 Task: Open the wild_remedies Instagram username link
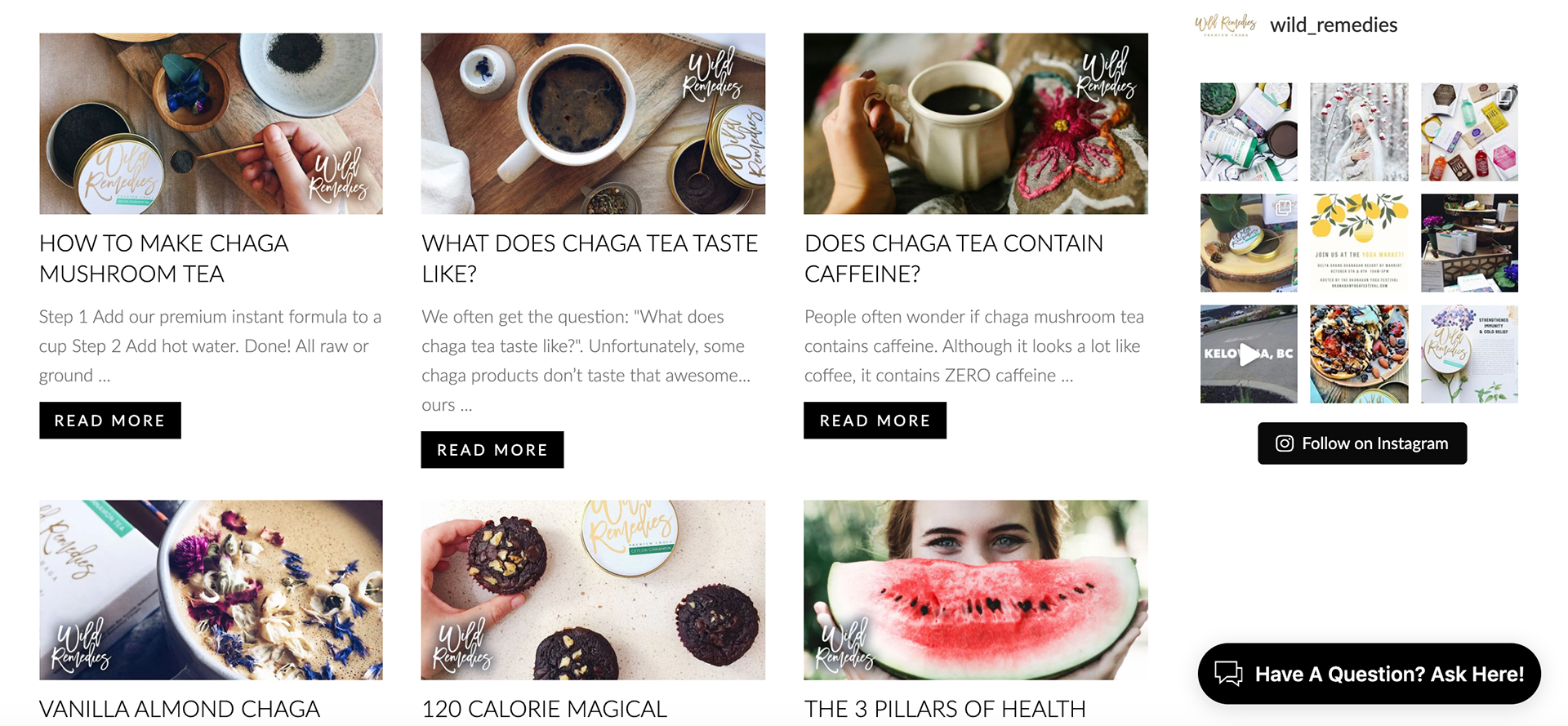(x=1334, y=25)
